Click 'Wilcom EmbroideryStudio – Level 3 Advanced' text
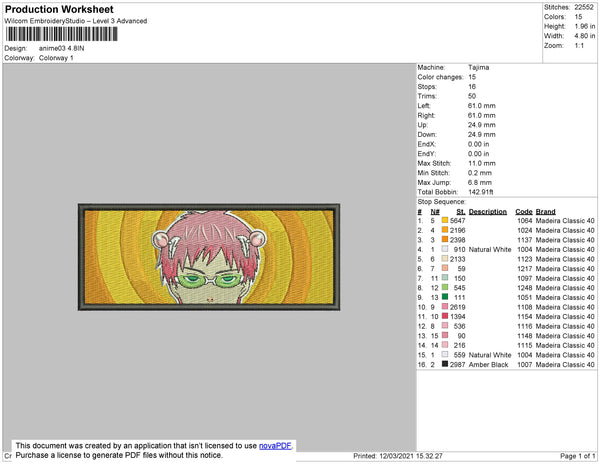The height and width of the screenshot is (464, 600). coord(76,21)
